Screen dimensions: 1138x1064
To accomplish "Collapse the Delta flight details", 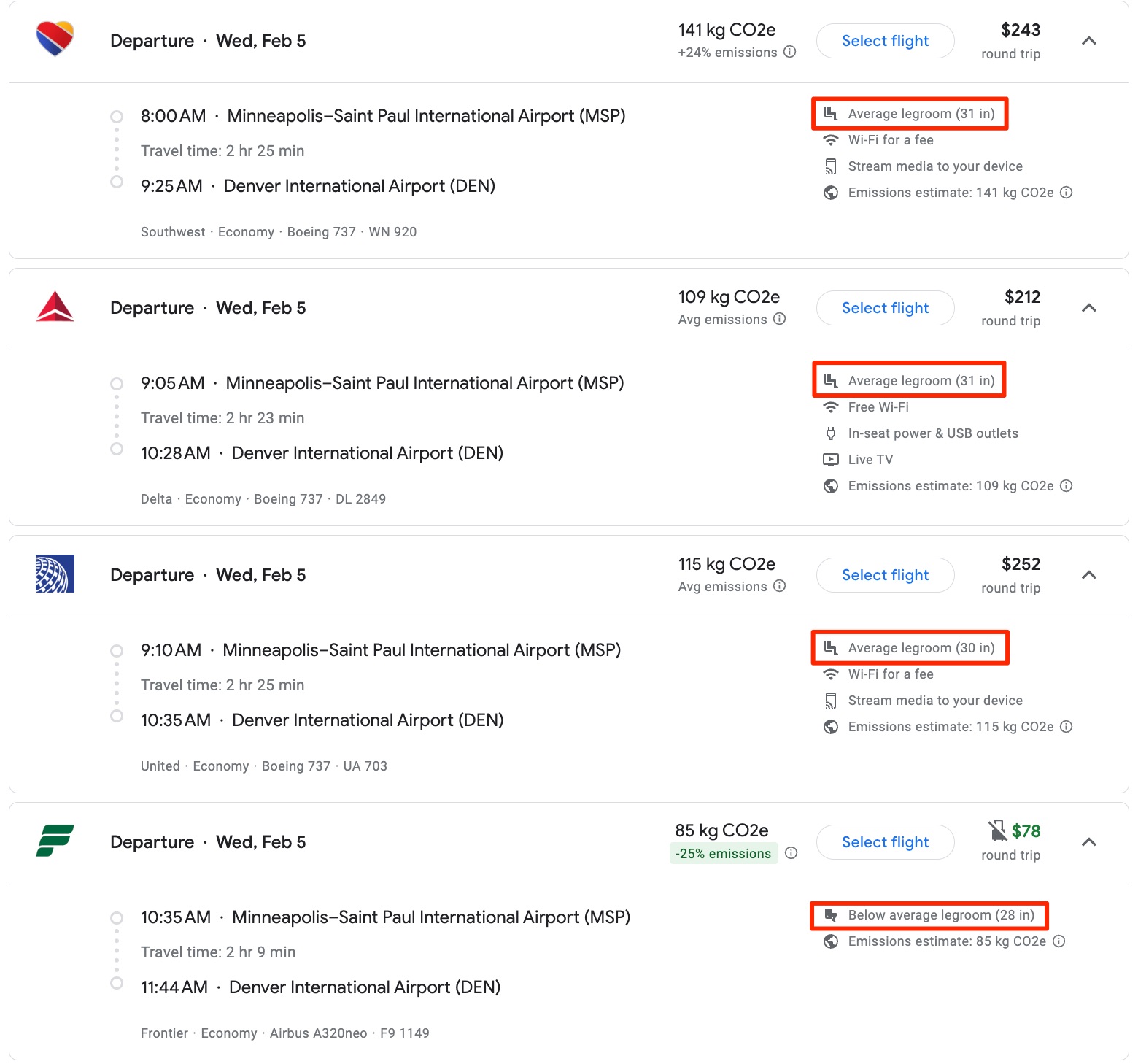I will click(1088, 308).
